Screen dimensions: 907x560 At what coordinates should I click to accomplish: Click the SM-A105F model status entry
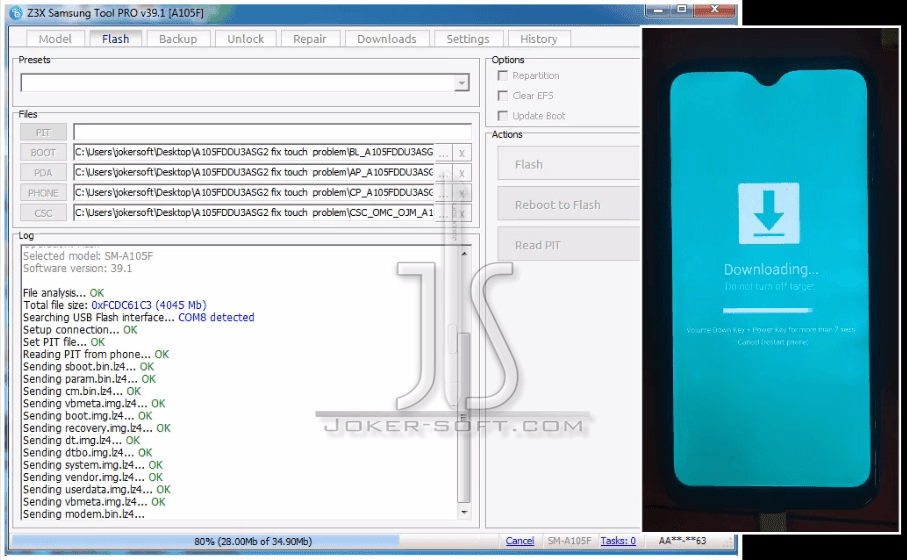pos(569,541)
